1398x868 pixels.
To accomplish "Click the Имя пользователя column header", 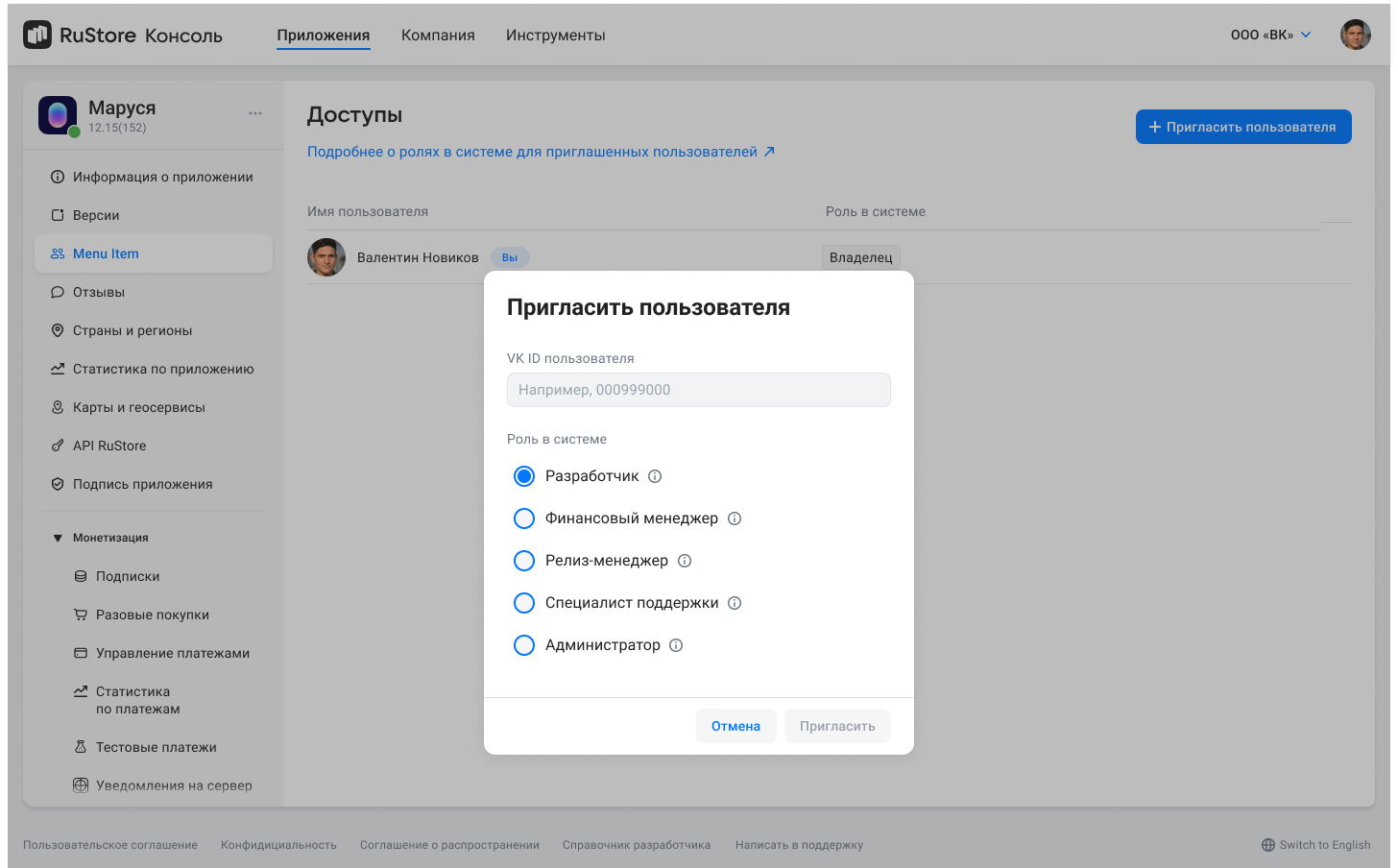I will (x=368, y=211).
